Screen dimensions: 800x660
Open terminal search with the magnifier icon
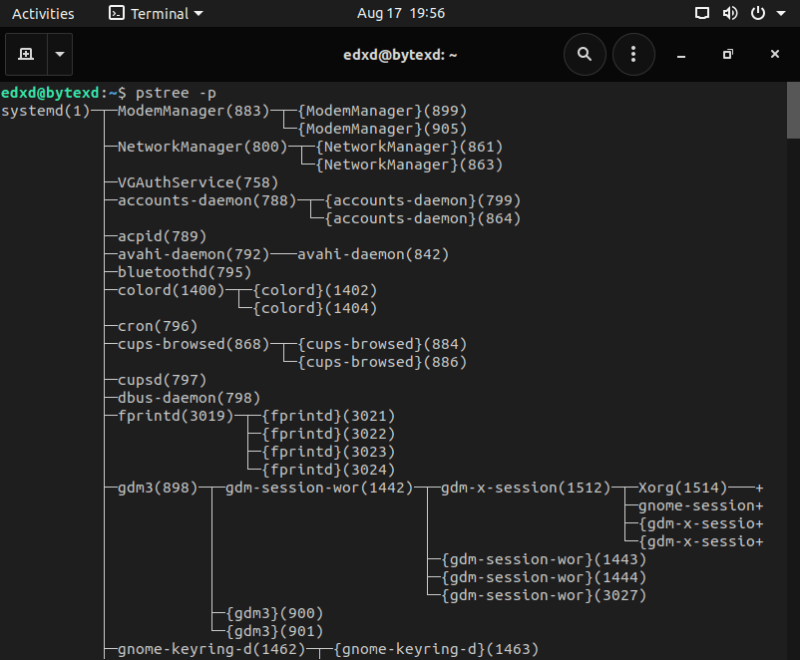pyautogui.click(x=584, y=54)
